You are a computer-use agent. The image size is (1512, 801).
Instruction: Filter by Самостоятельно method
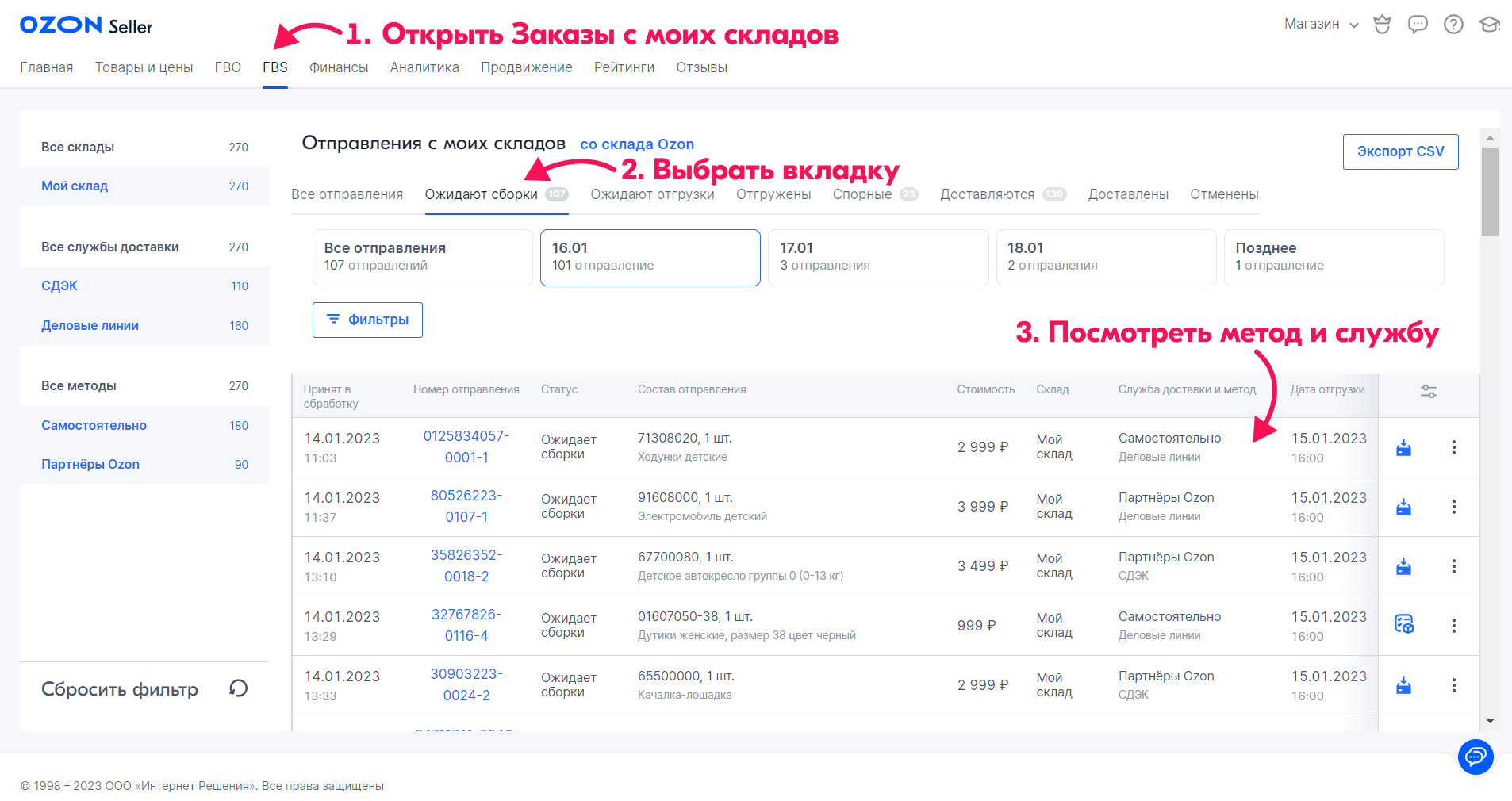[x=144, y=426]
